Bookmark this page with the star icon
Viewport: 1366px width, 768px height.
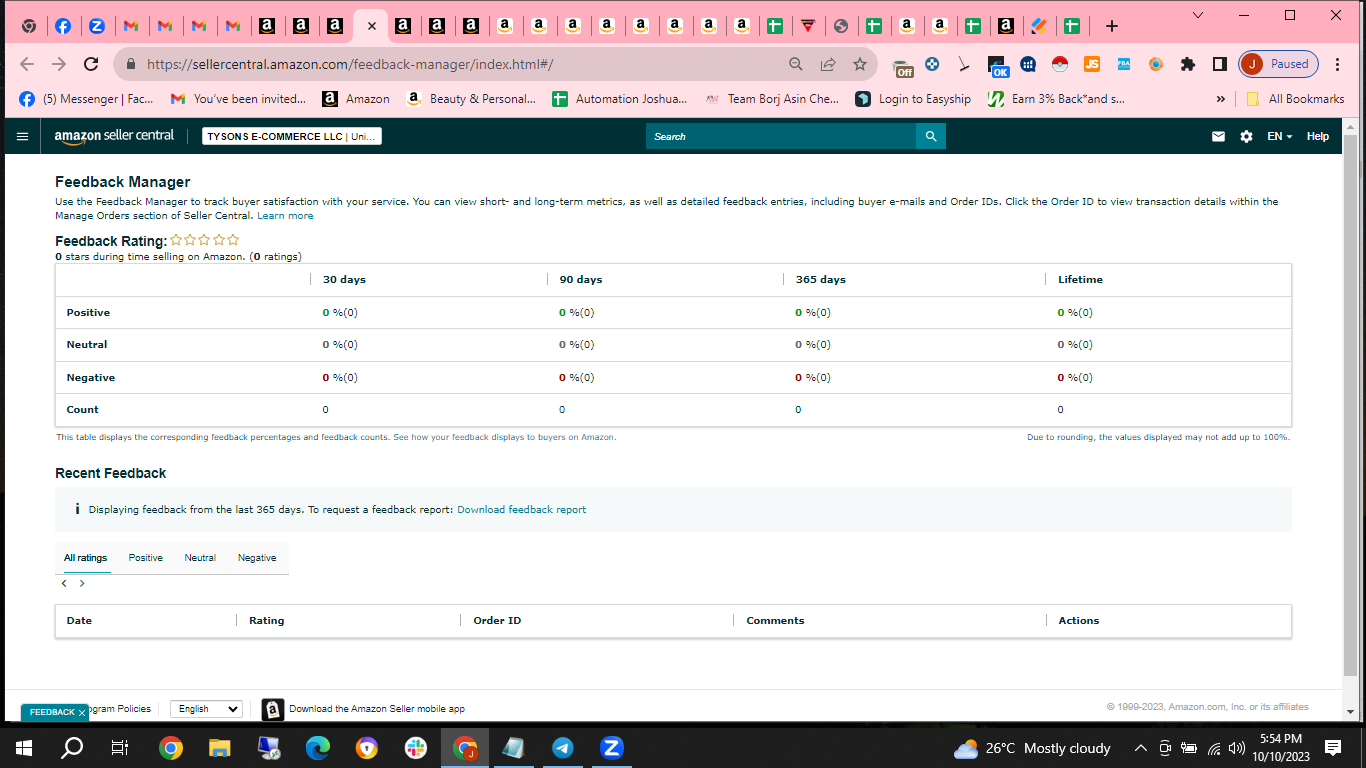tap(860, 64)
